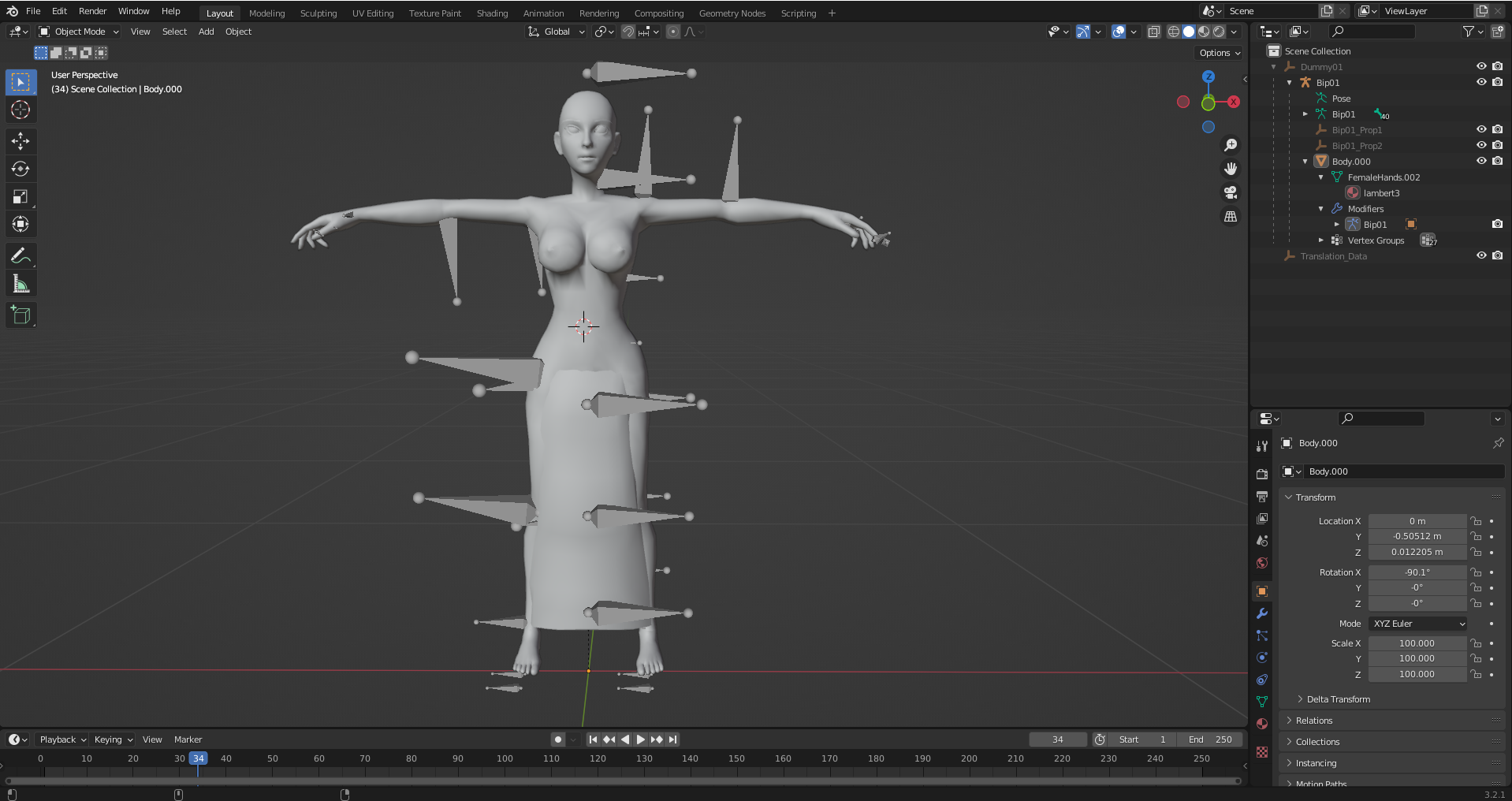The height and width of the screenshot is (801, 1512).
Task: Select the Add Cube tool
Action: 20,315
